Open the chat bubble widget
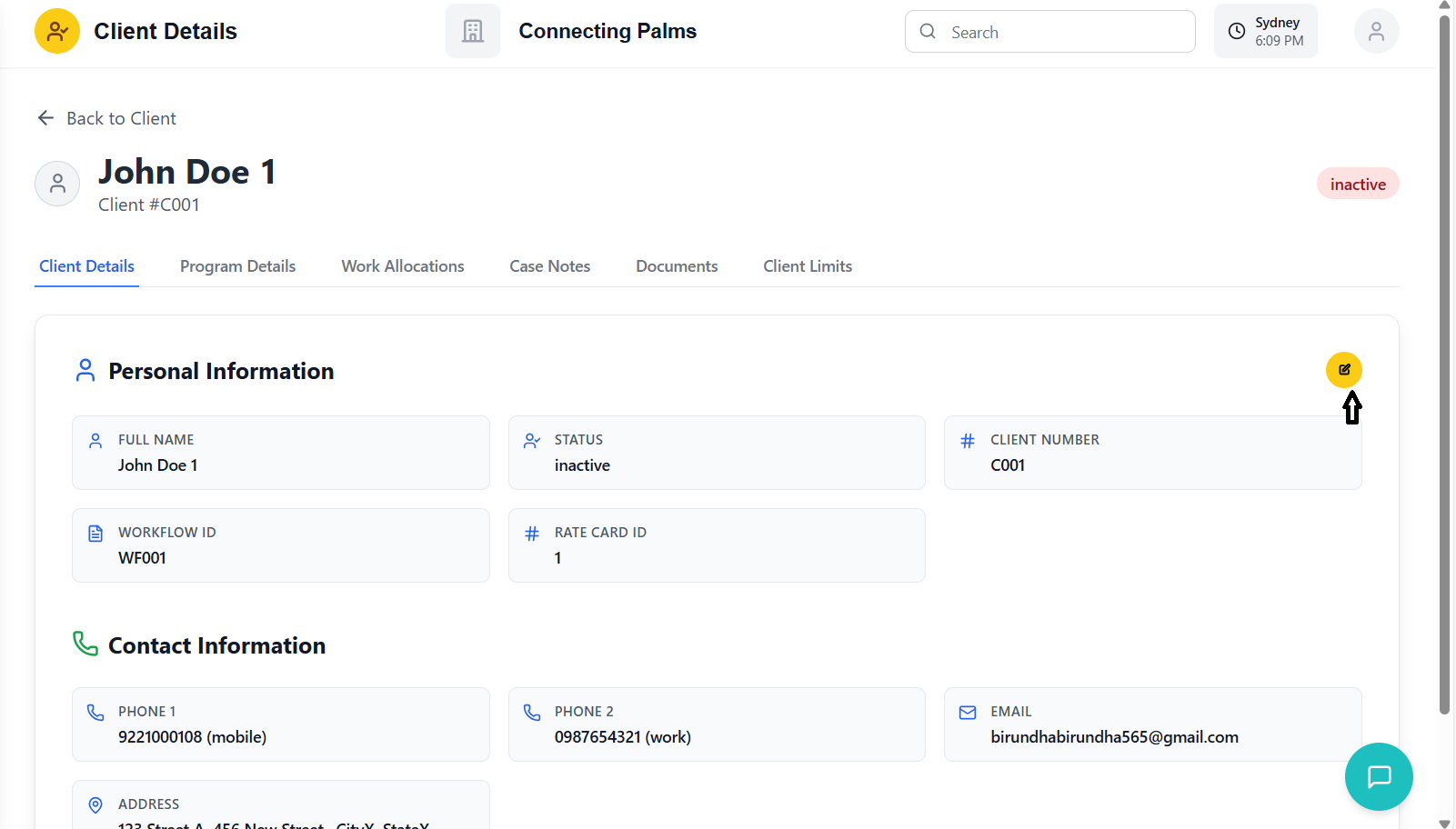 point(1378,776)
